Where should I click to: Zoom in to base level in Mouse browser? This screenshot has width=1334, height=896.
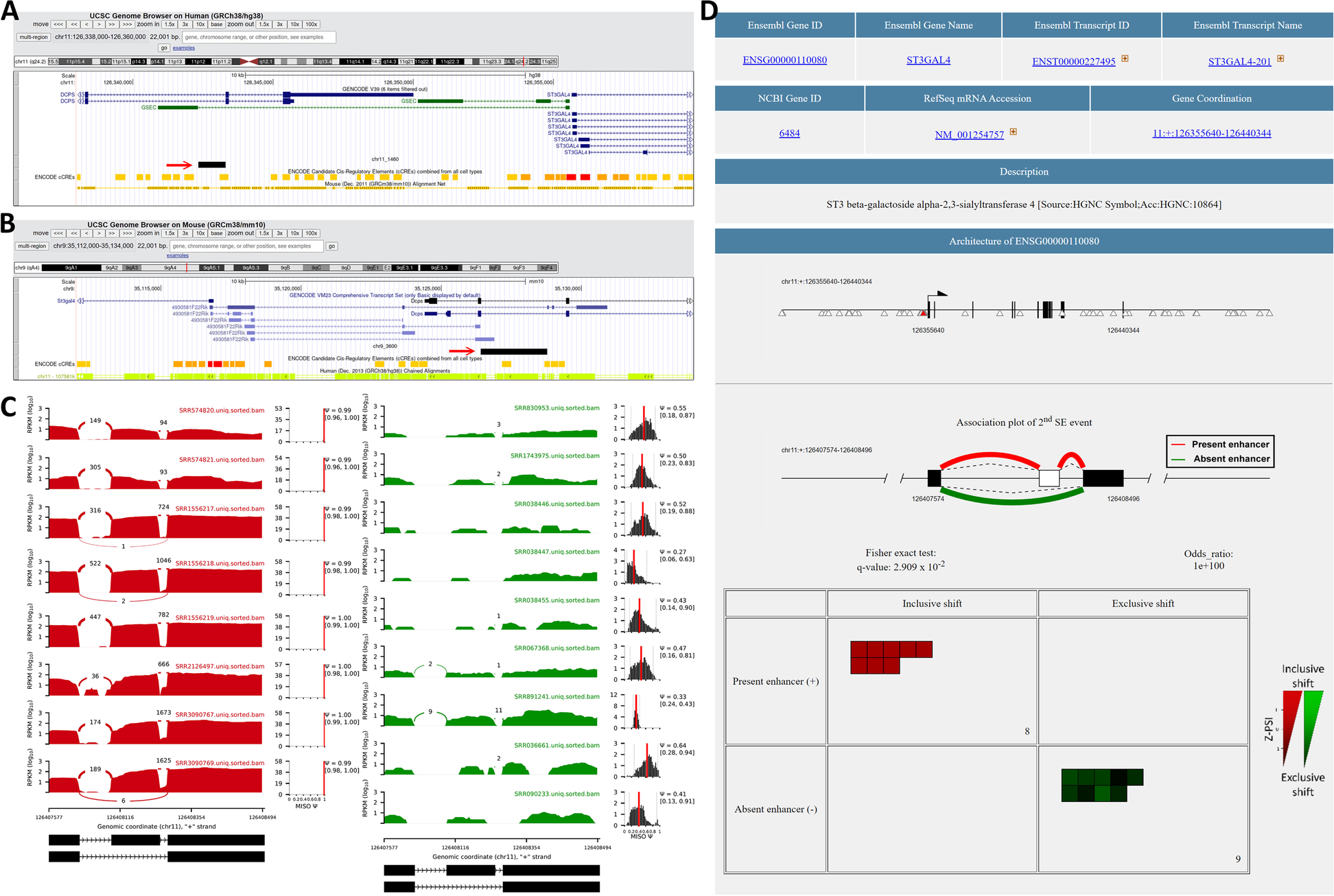point(217,233)
